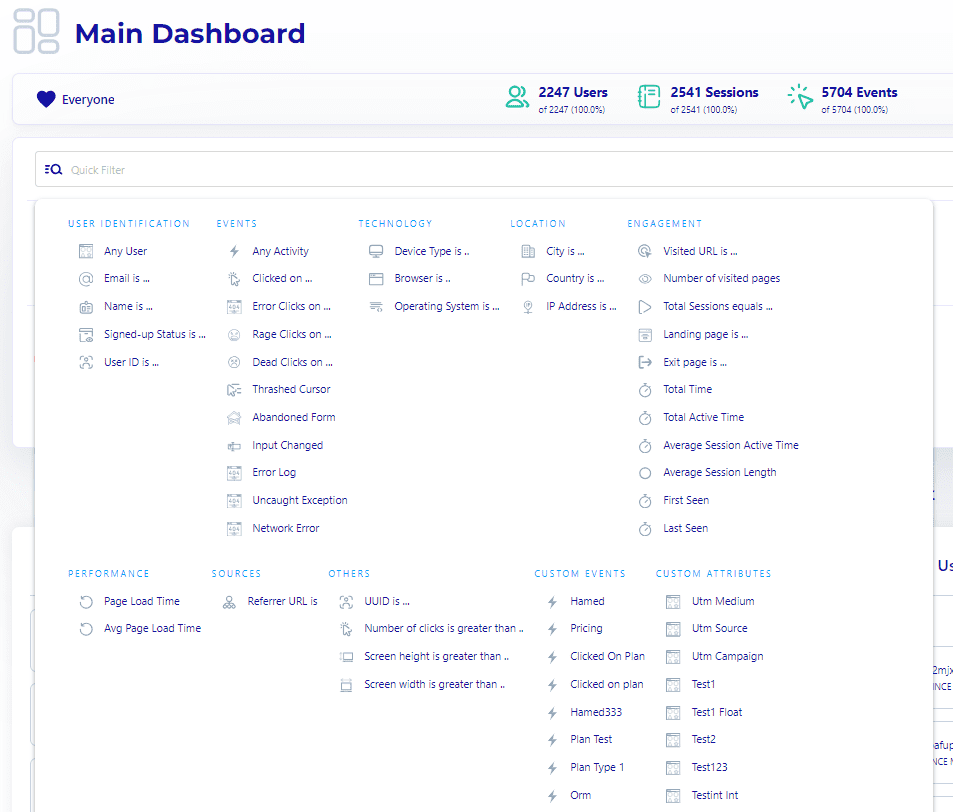This screenshot has width=953, height=812.
Task: Click the Email at-sign icon
Action: (86, 279)
